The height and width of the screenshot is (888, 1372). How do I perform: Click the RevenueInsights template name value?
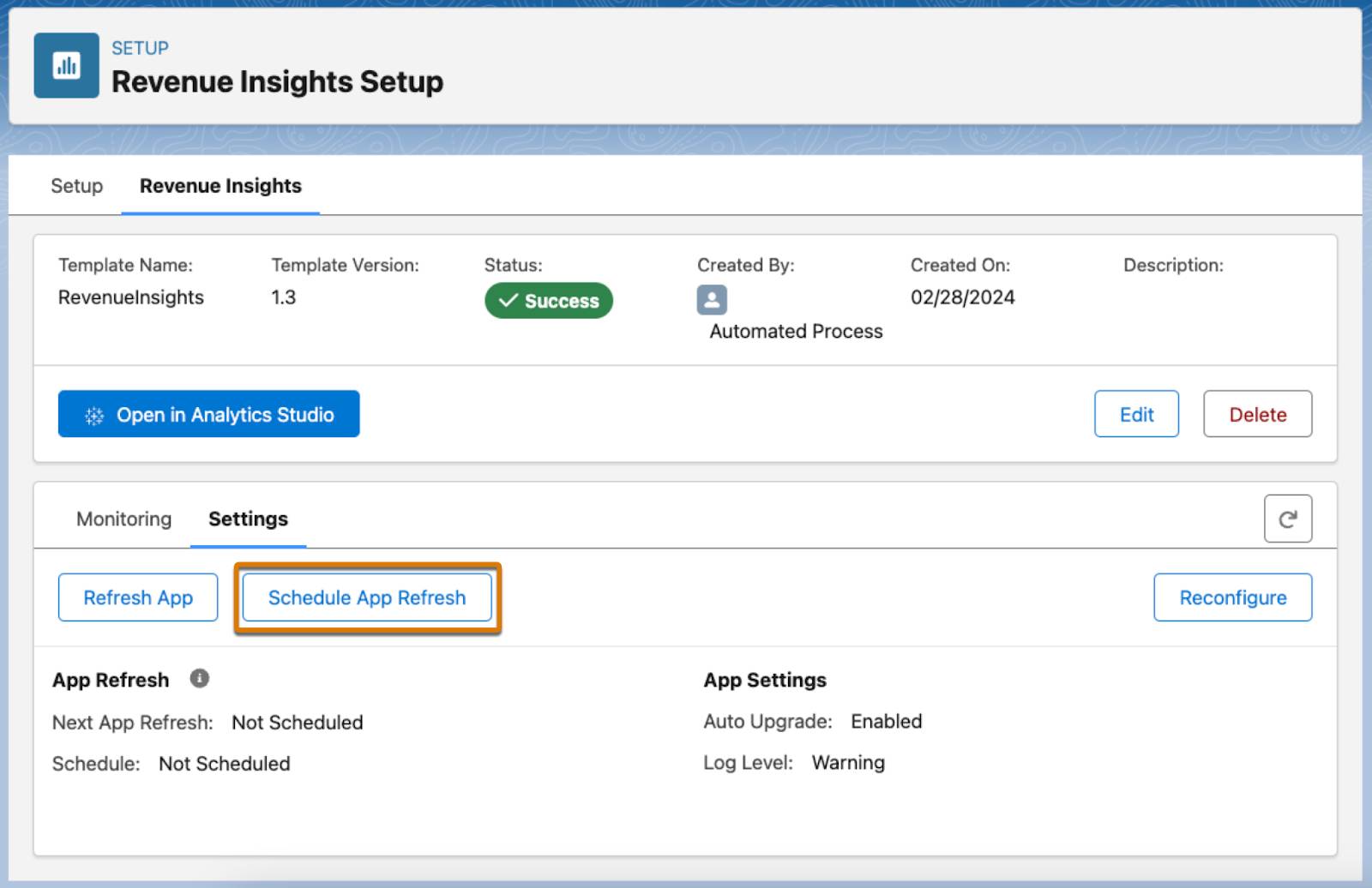click(x=131, y=297)
